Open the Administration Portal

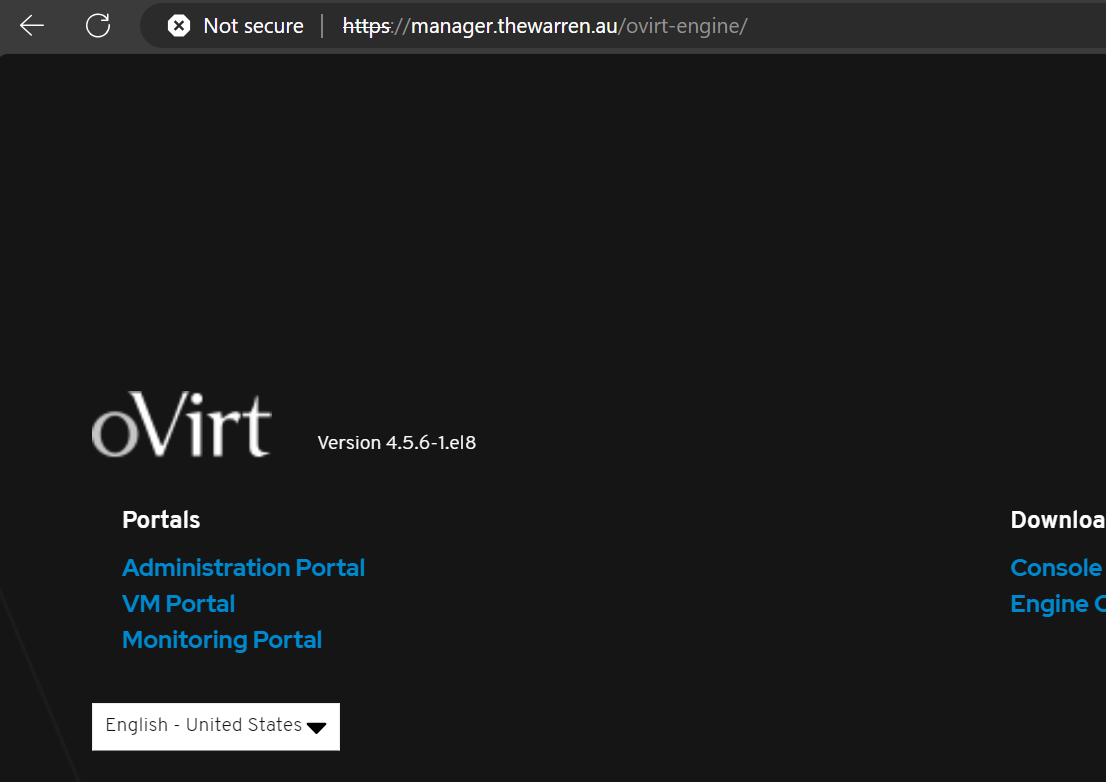[243, 567]
